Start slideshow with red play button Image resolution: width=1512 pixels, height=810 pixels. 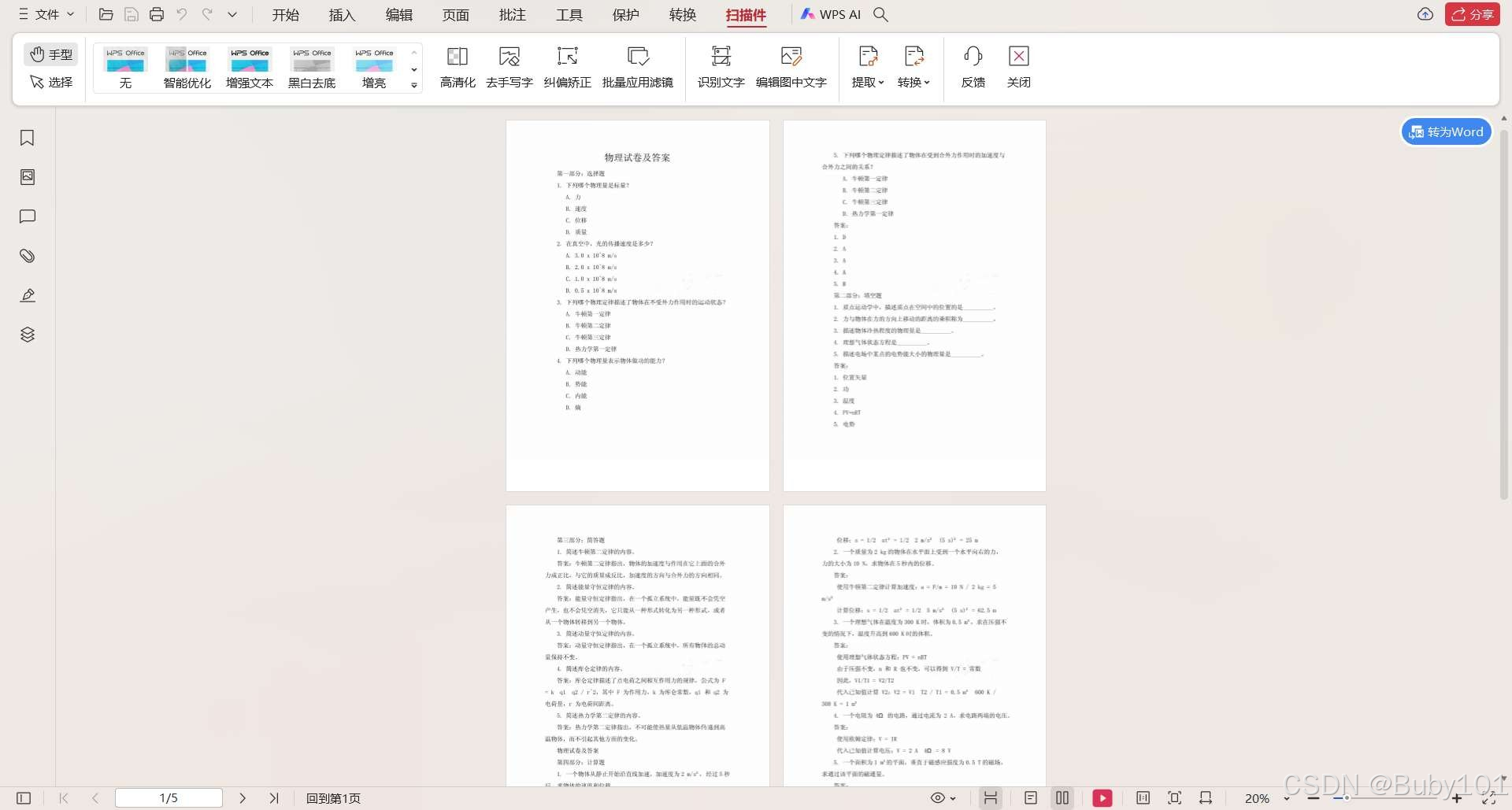click(1102, 798)
